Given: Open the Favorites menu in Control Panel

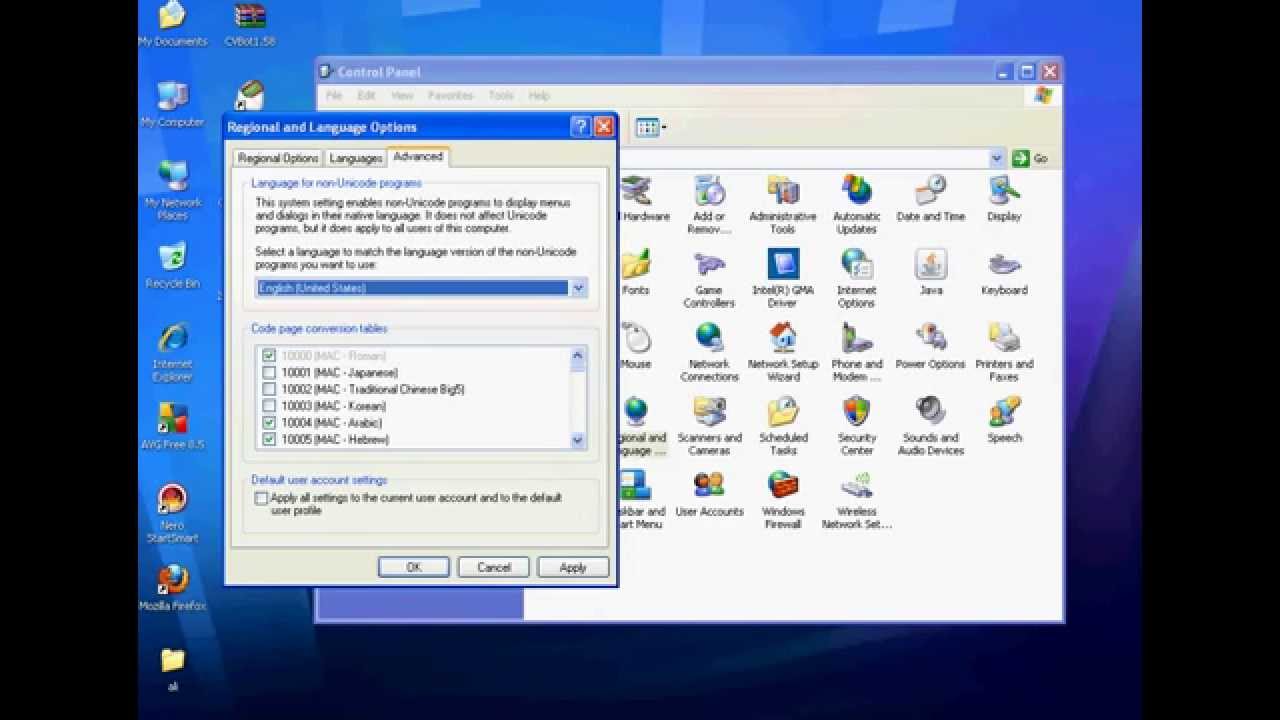Looking at the screenshot, I should (451, 96).
